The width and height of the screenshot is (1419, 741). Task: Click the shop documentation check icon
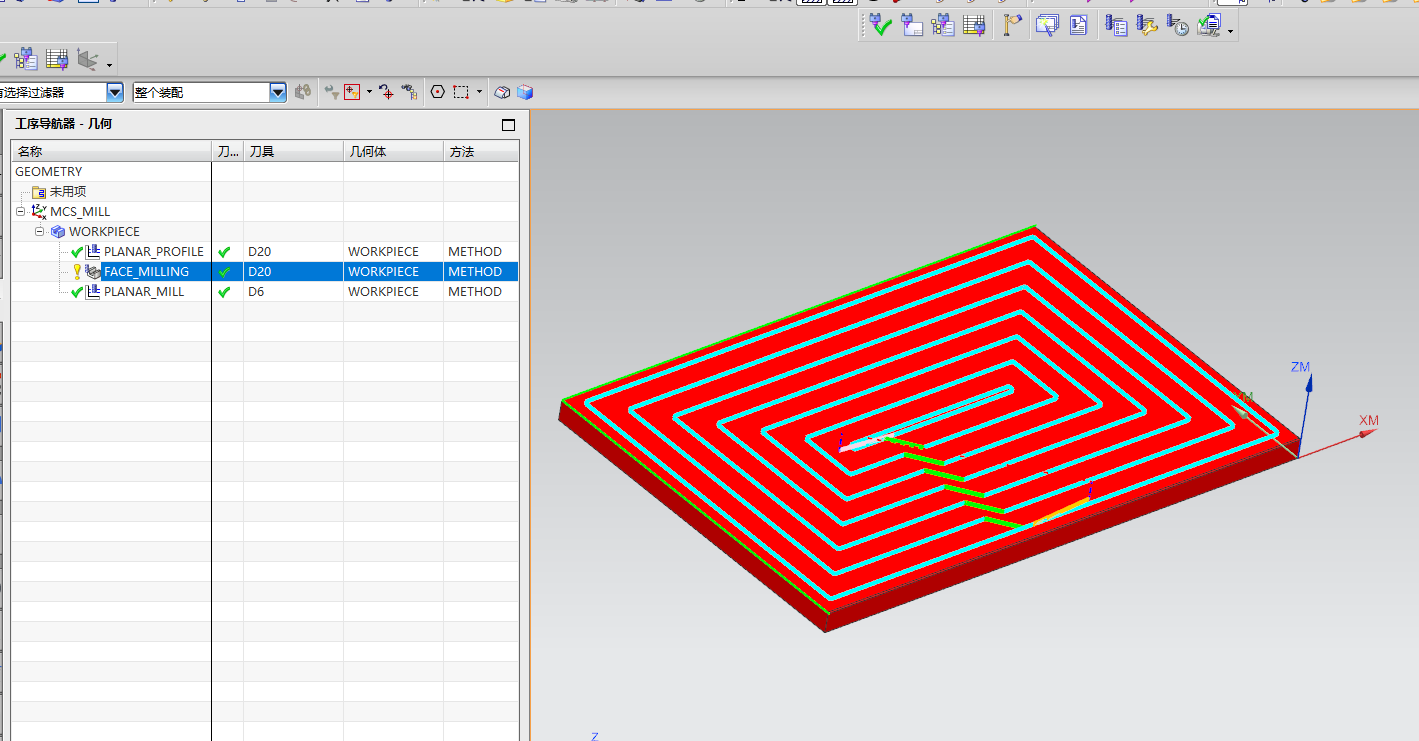point(1210,26)
